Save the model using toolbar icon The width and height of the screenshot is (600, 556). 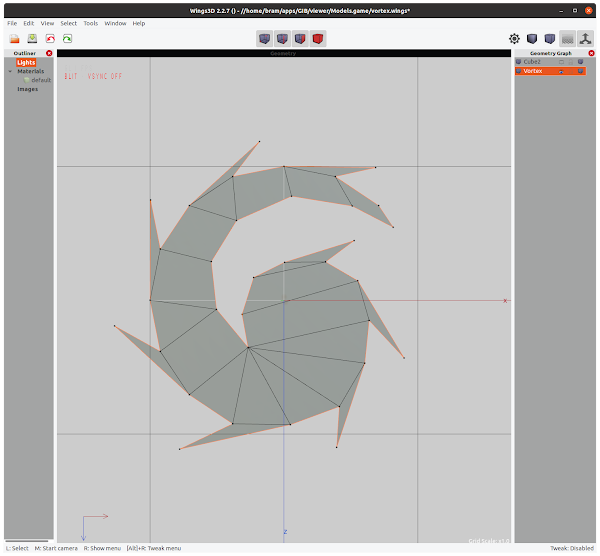tap(32, 39)
